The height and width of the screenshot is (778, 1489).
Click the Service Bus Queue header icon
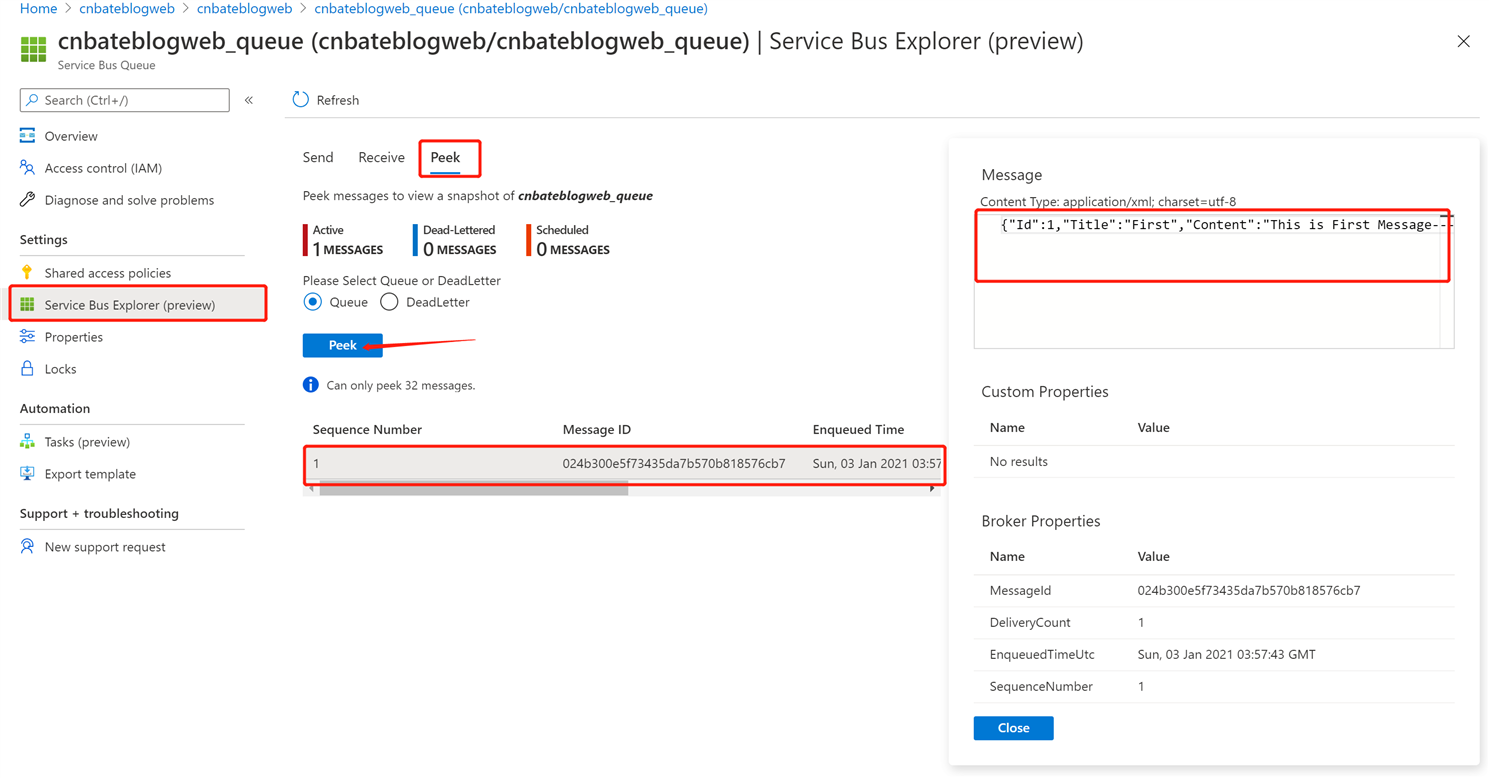[x=33, y=49]
